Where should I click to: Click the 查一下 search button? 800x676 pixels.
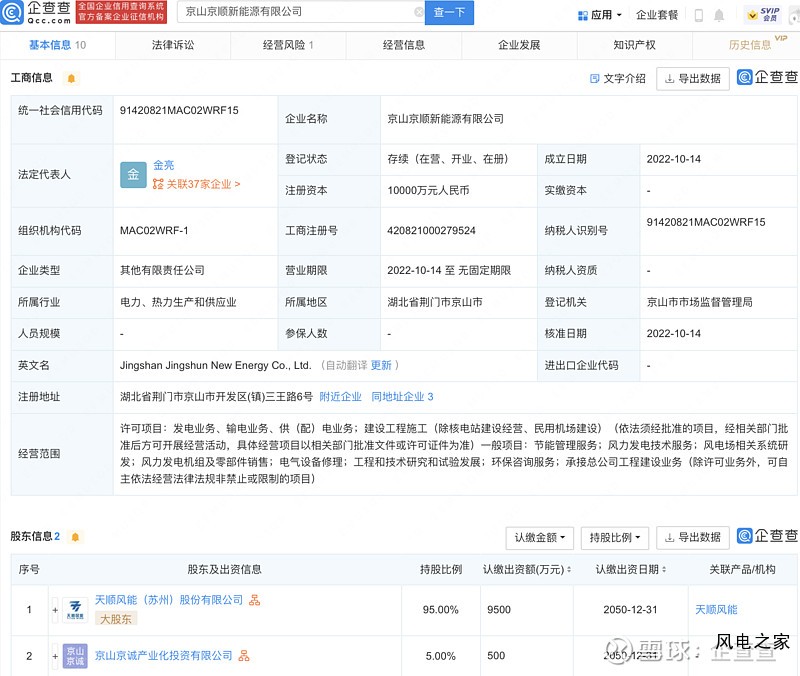coord(449,12)
